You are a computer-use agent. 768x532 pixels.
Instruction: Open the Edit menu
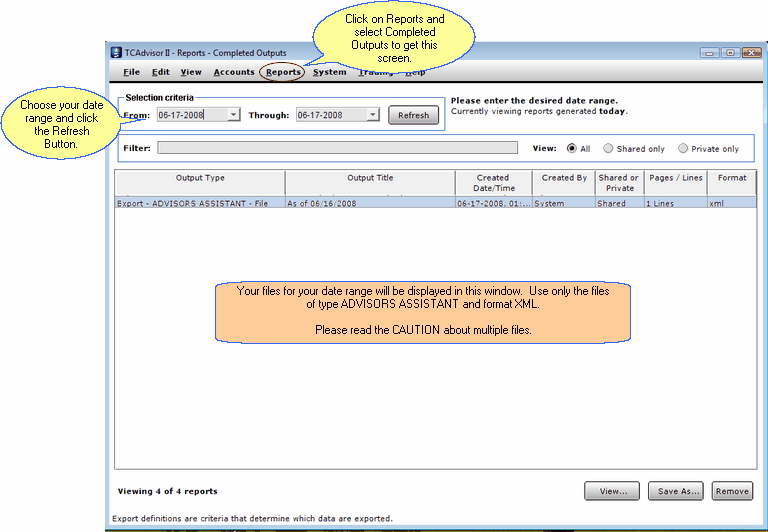coord(161,72)
